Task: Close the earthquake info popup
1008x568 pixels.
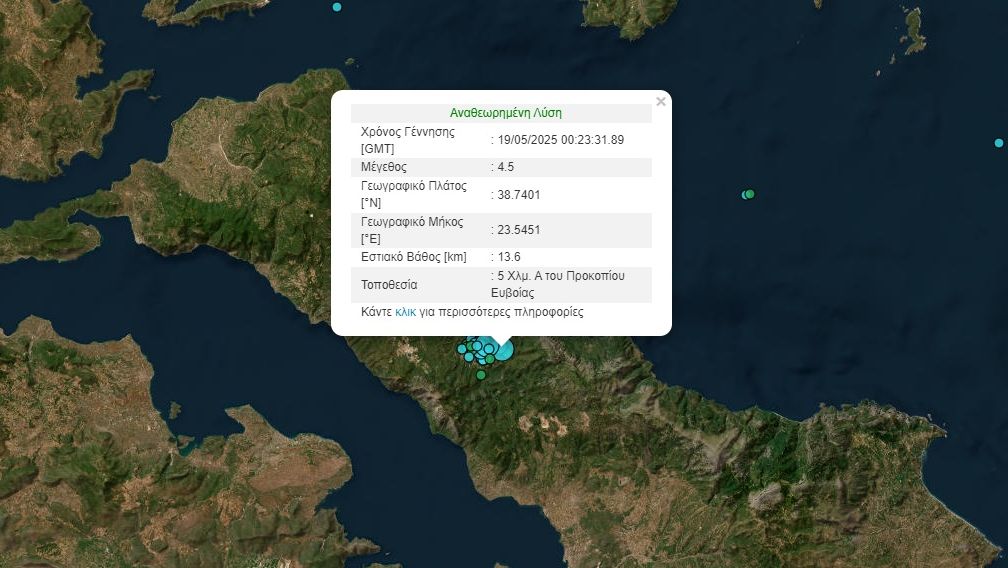Action: (660, 102)
